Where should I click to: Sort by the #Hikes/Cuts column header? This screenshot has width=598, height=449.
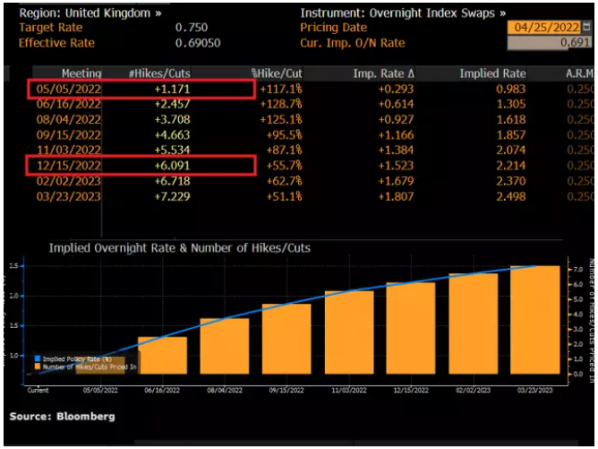pos(159,73)
